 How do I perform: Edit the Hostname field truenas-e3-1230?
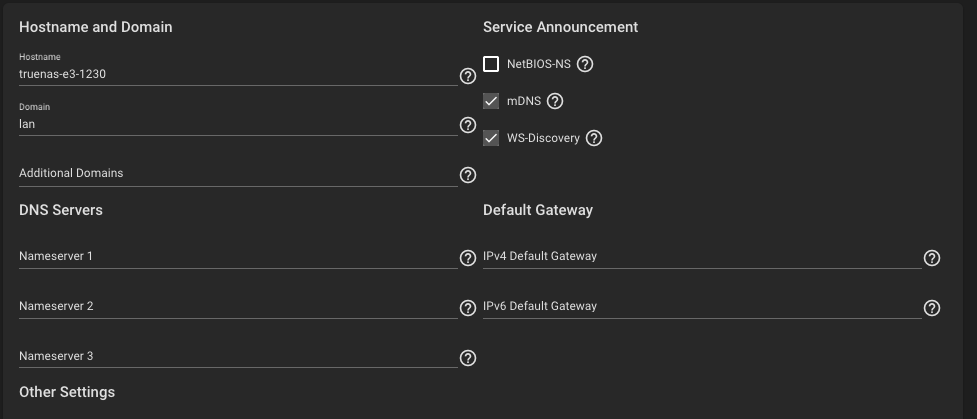coord(238,74)
